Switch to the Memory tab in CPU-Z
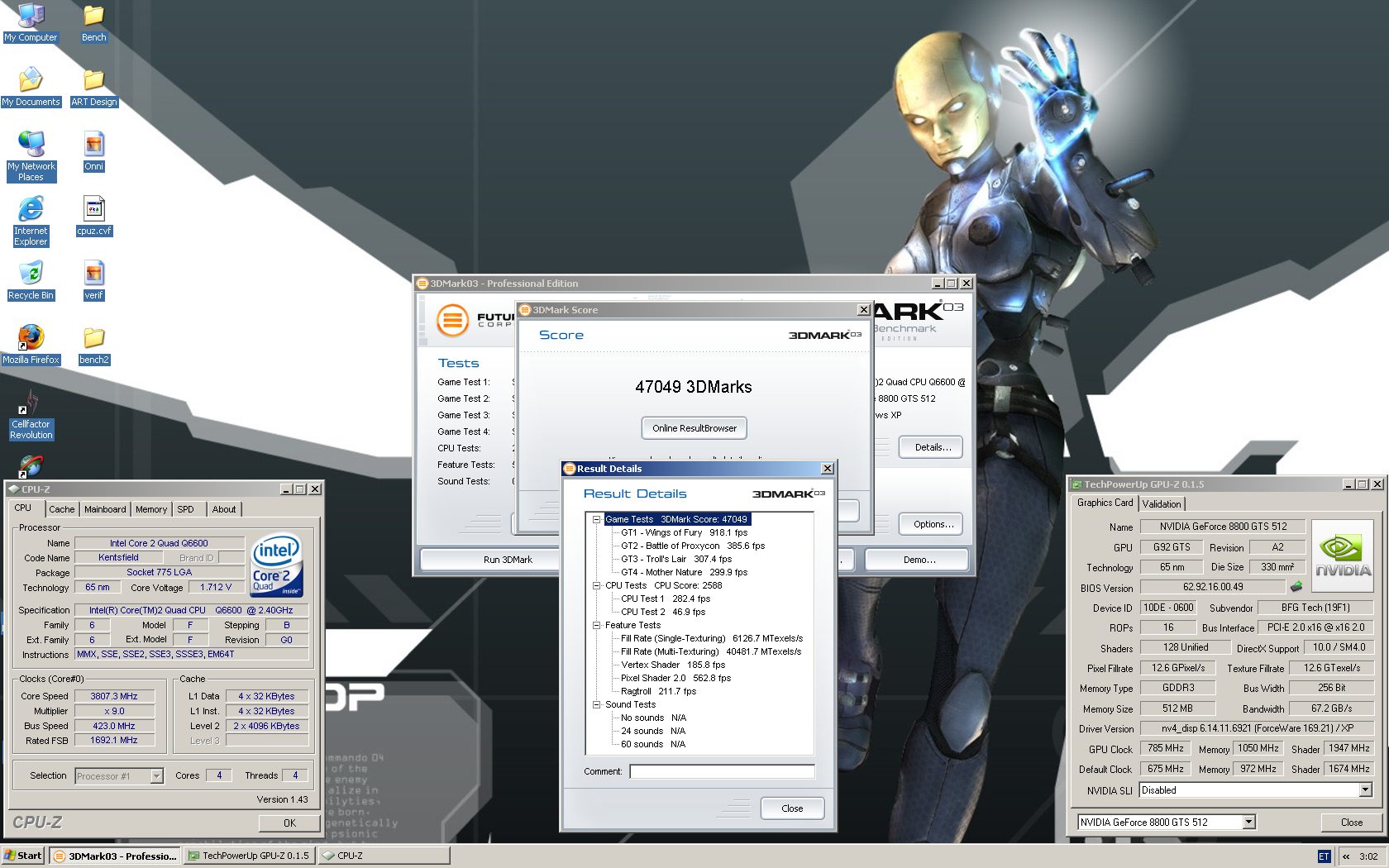Viewport: 1389px width, 868px height. tap(151, 509)
